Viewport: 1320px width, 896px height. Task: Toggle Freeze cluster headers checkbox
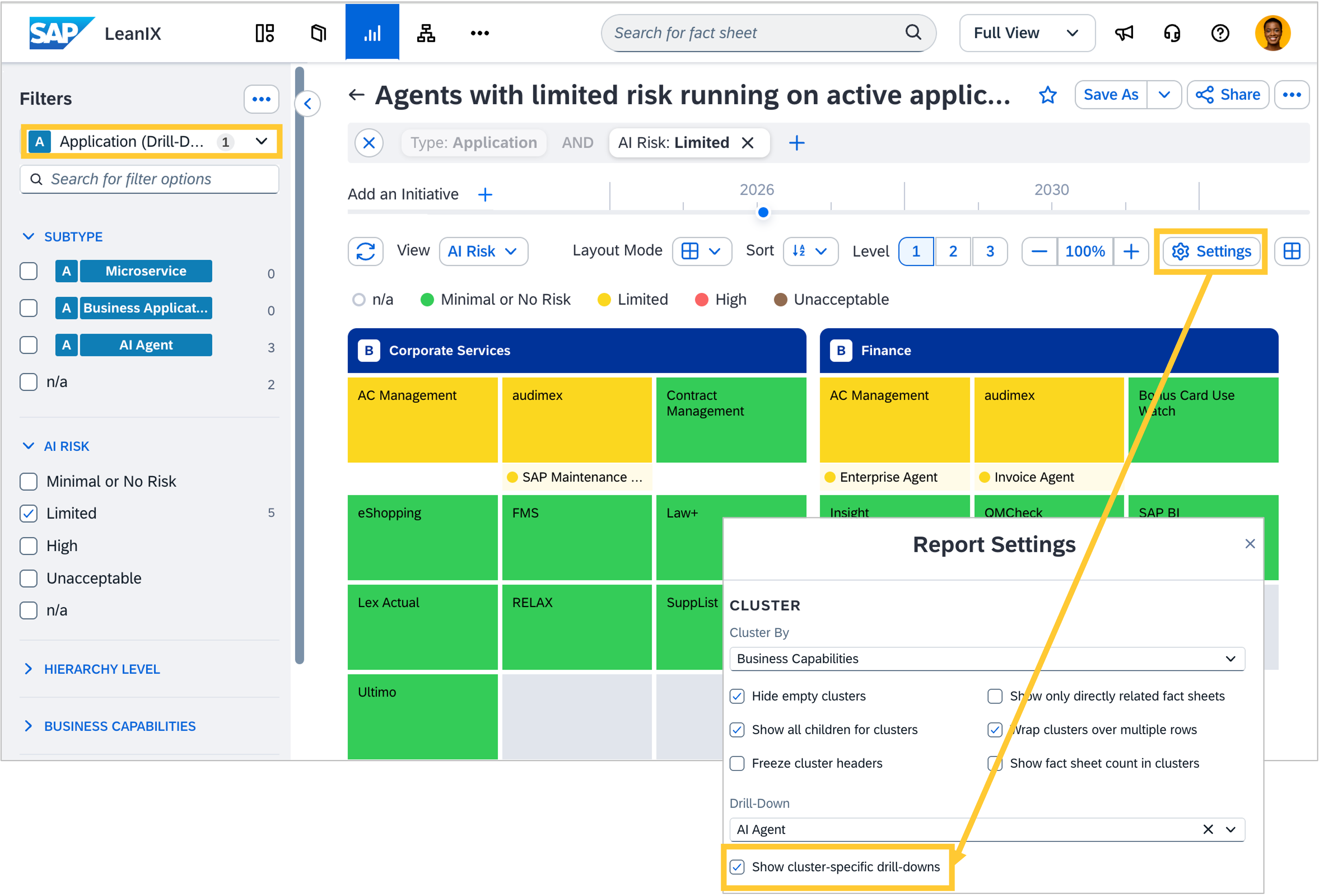737,763
